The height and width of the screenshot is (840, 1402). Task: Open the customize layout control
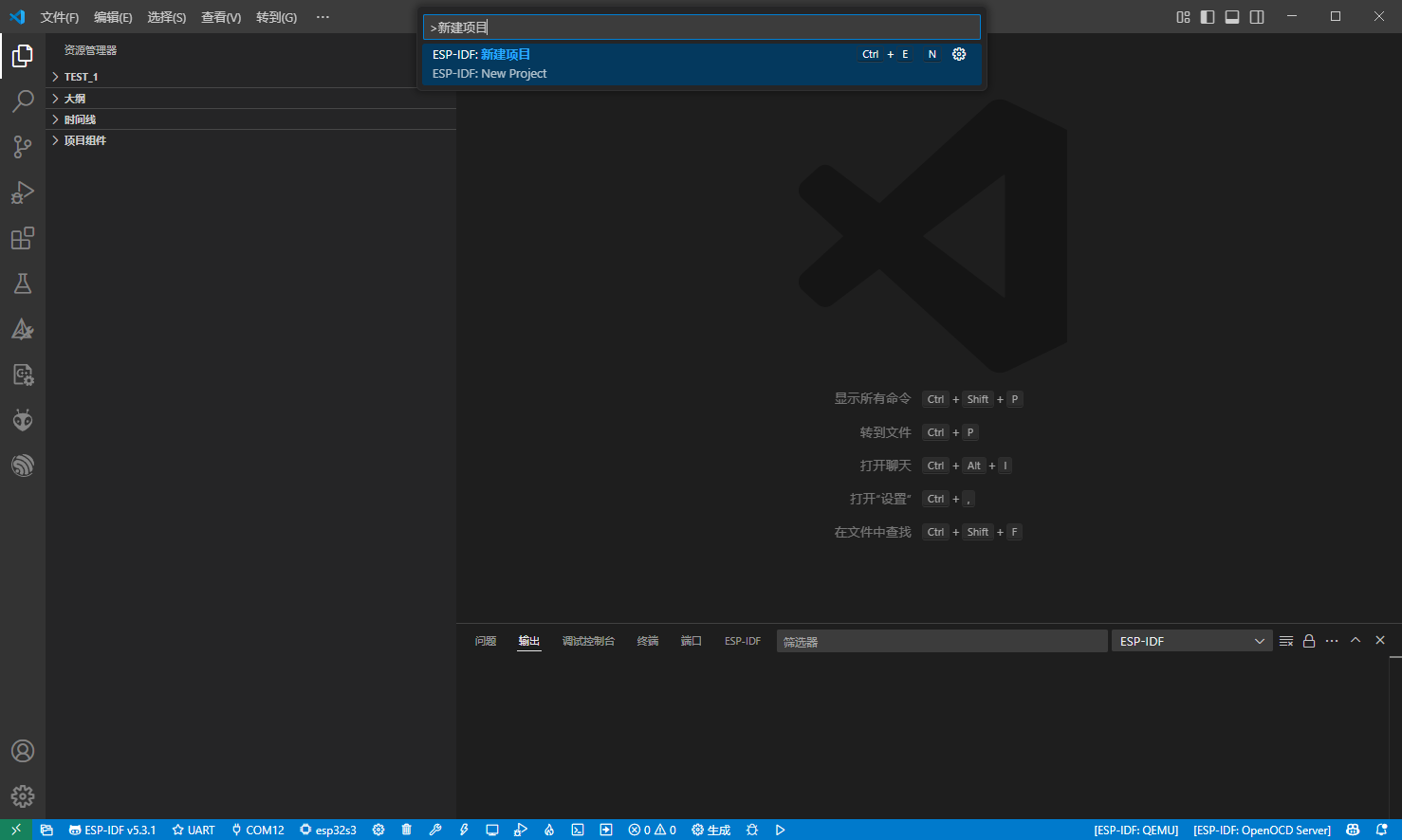pos(1183,17)
